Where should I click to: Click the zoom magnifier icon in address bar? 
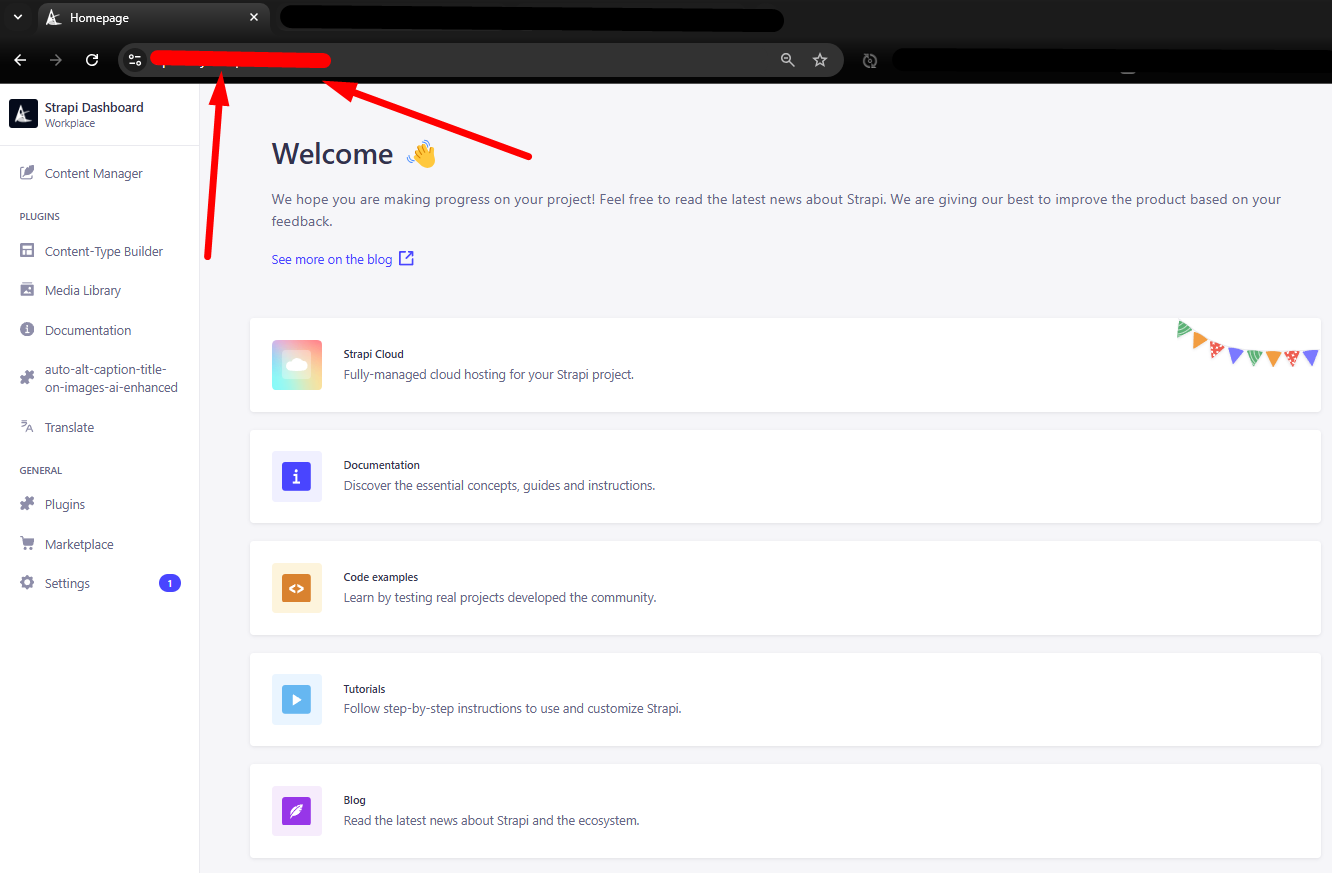pyautogui.click(x=788, y=60)
